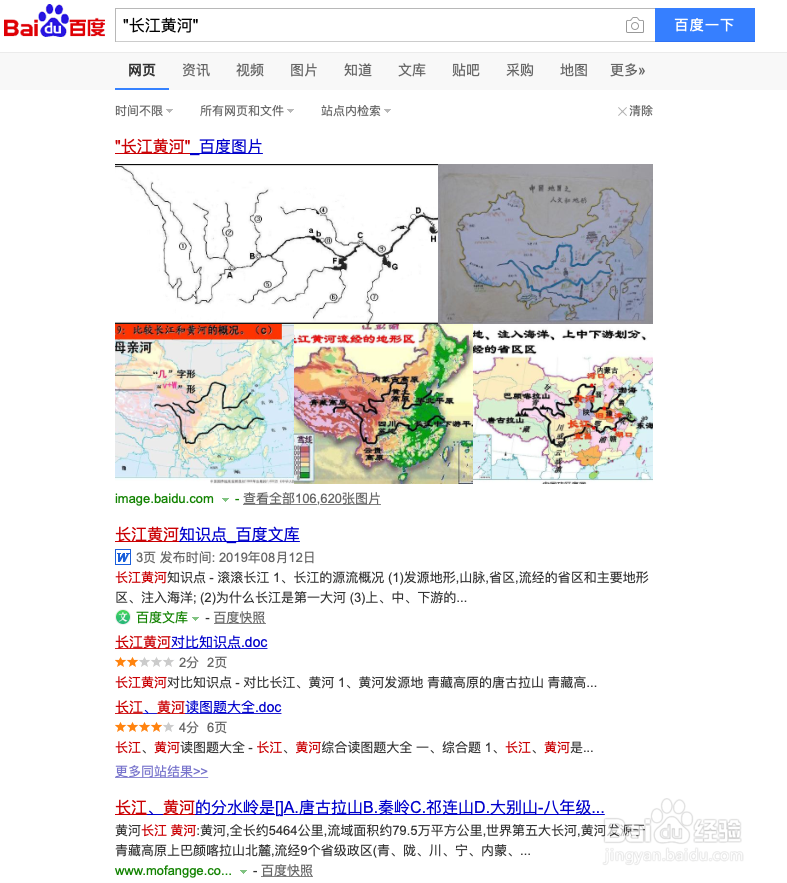This screenshot has height=883, width=787.
Task: Switch to 图片 tab
Action: coord(304,70)
